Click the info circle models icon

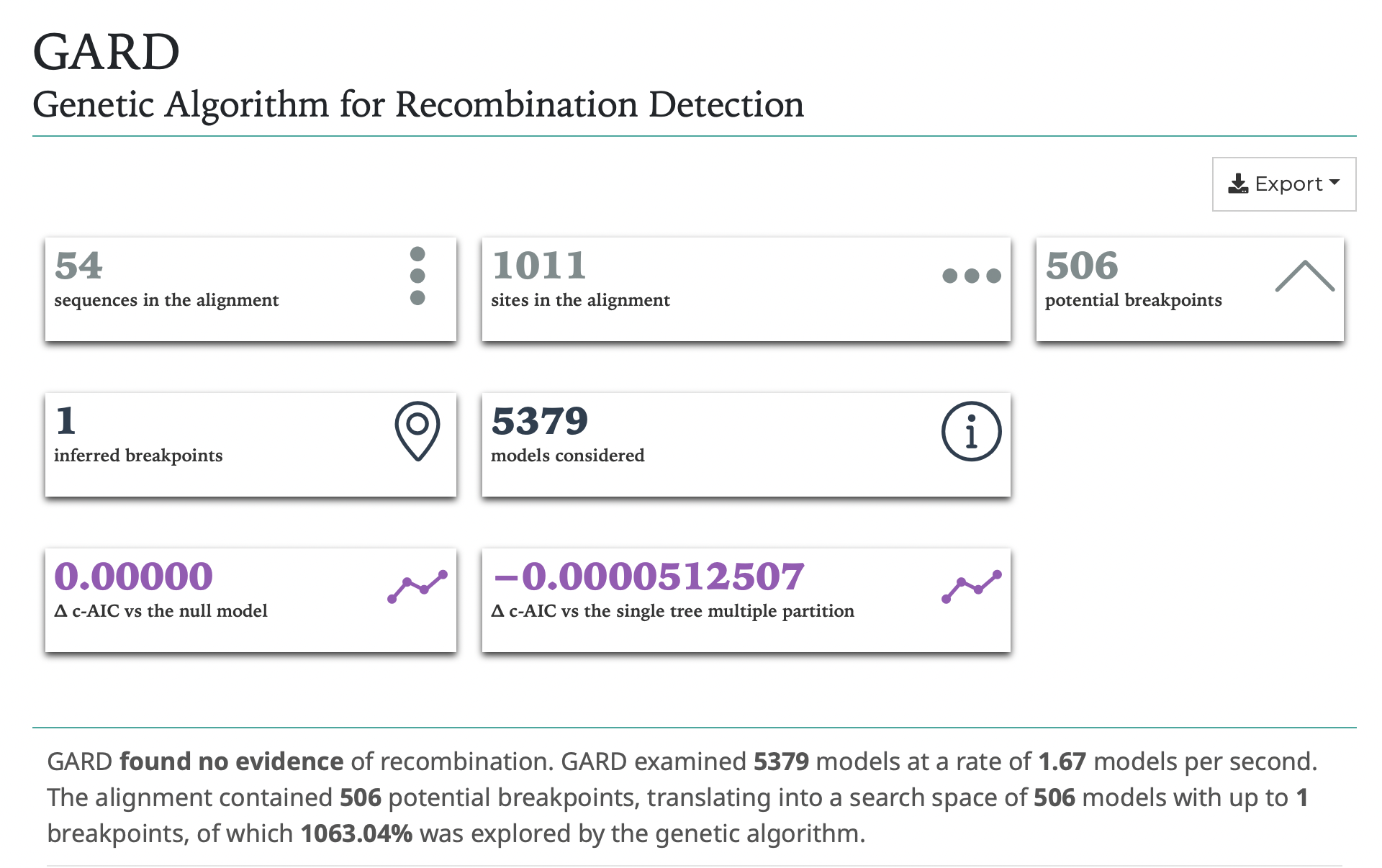pyautogui.click(x=971, y=431)
